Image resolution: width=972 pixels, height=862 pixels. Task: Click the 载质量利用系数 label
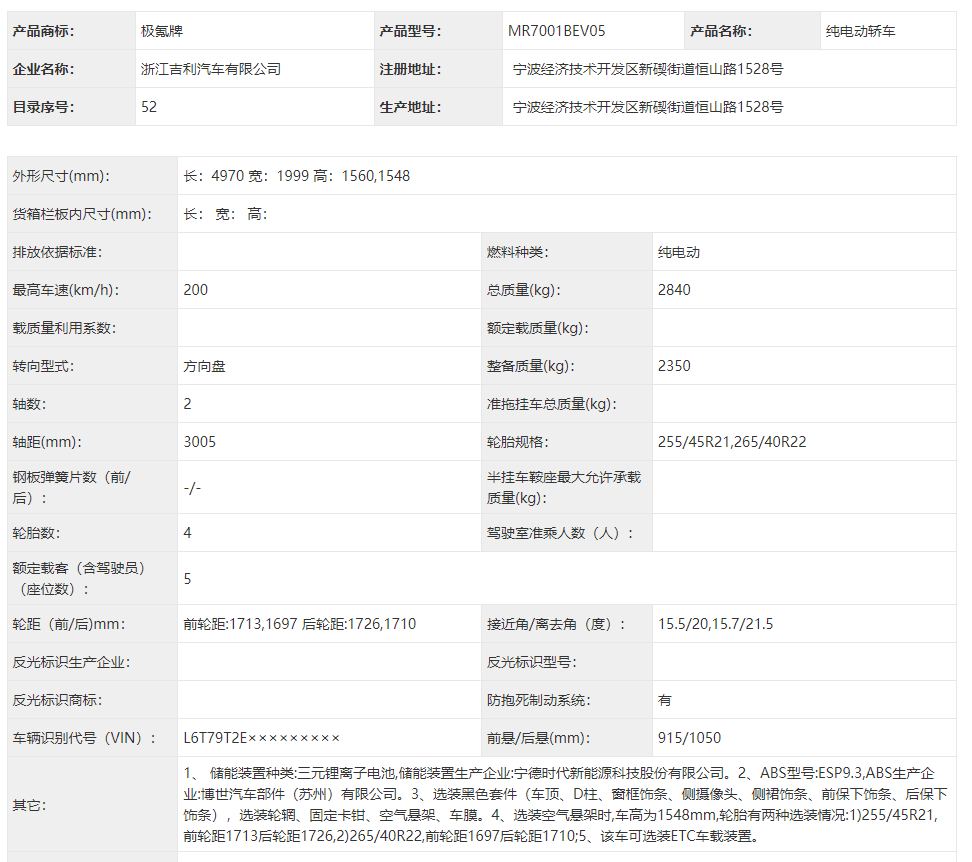tap(64, 328)
